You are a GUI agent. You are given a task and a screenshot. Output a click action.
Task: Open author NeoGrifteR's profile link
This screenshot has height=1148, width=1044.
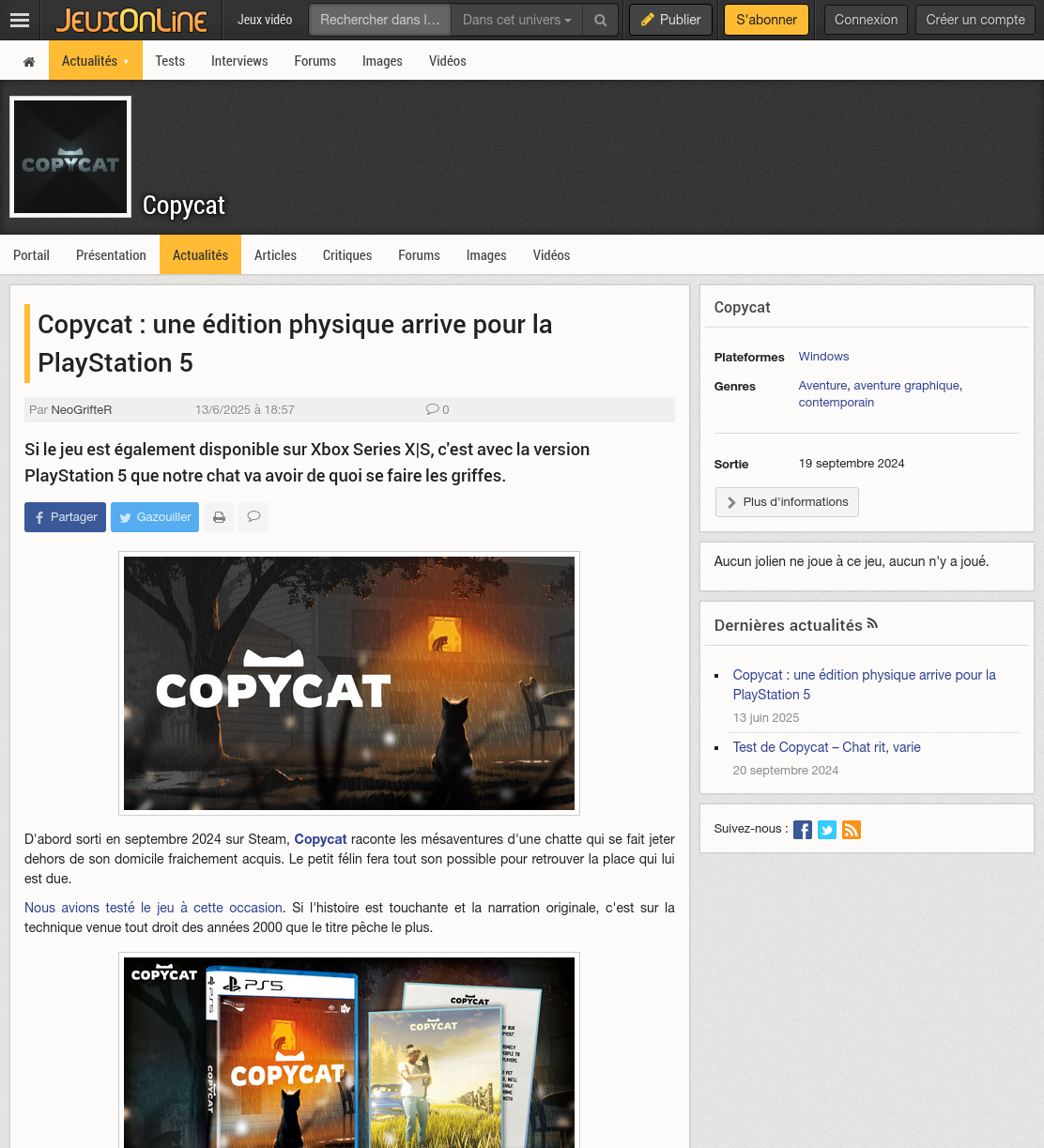coord(82,409)
